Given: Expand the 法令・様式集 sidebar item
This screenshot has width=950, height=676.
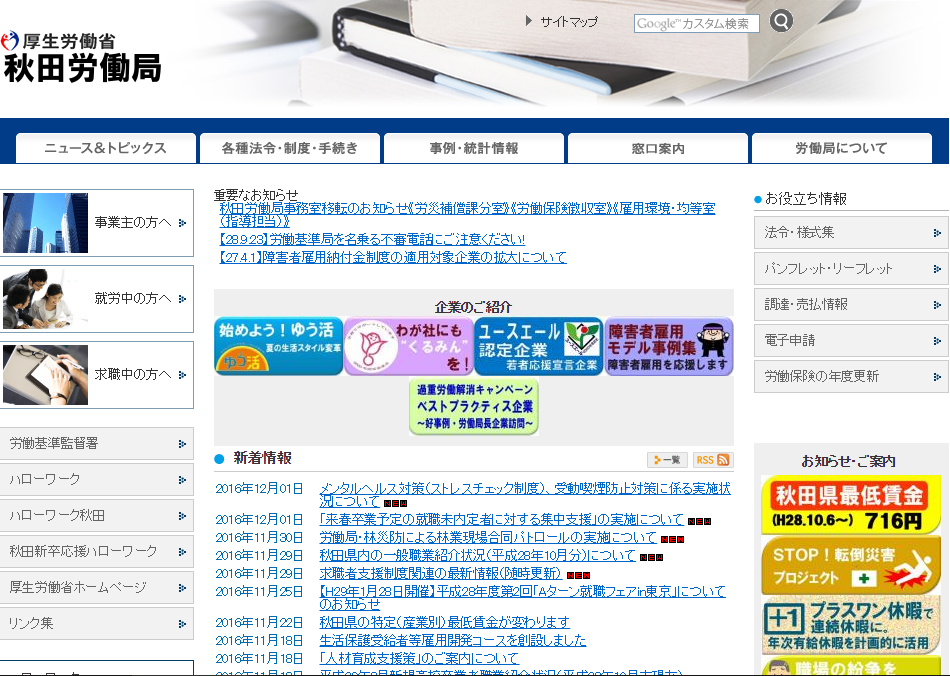Looking at the screenshot, I should [850, 233].
